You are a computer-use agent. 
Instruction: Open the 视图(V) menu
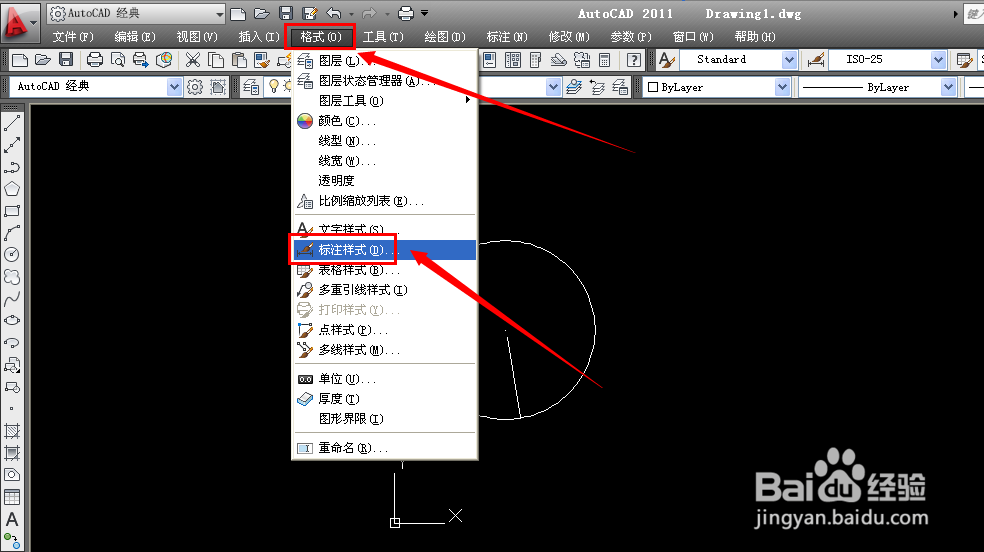197,37
